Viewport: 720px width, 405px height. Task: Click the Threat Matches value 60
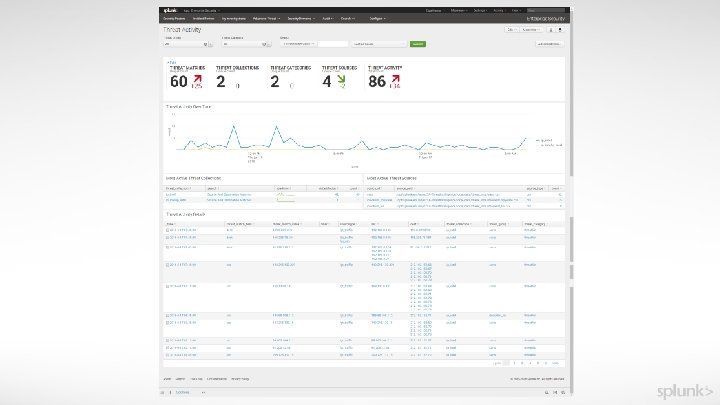pyautogui.click(x=179, y=81)
